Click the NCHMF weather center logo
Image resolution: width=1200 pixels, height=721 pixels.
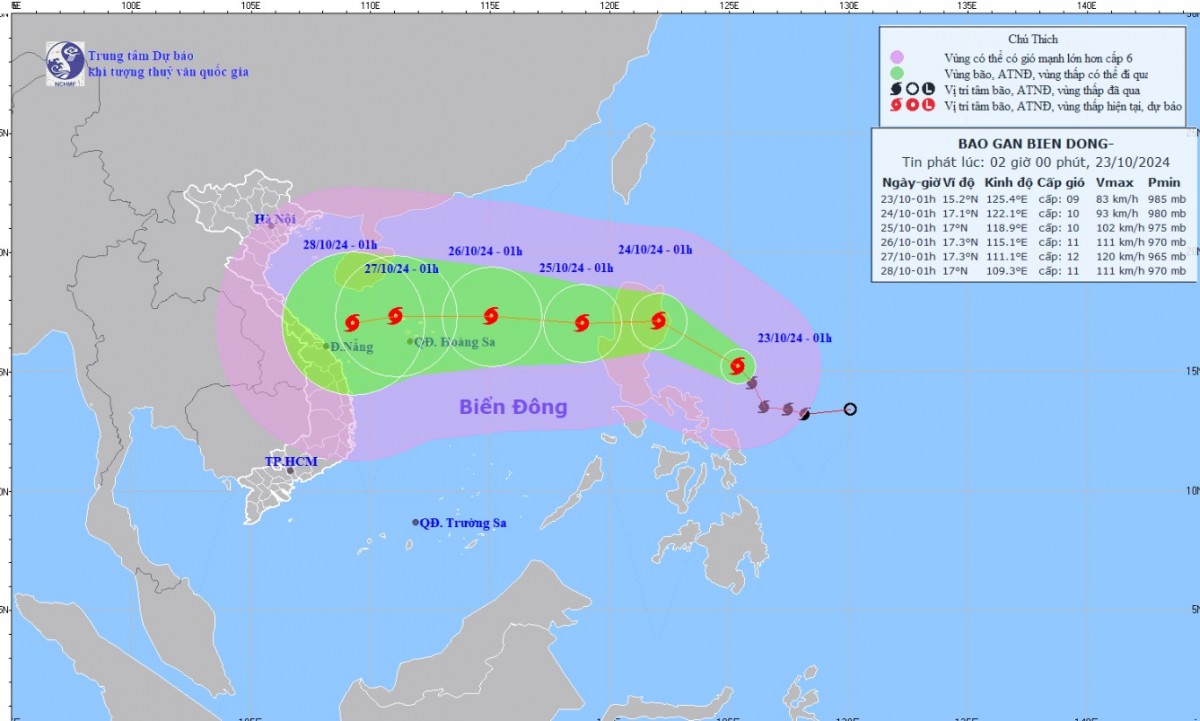coord(65,62)
